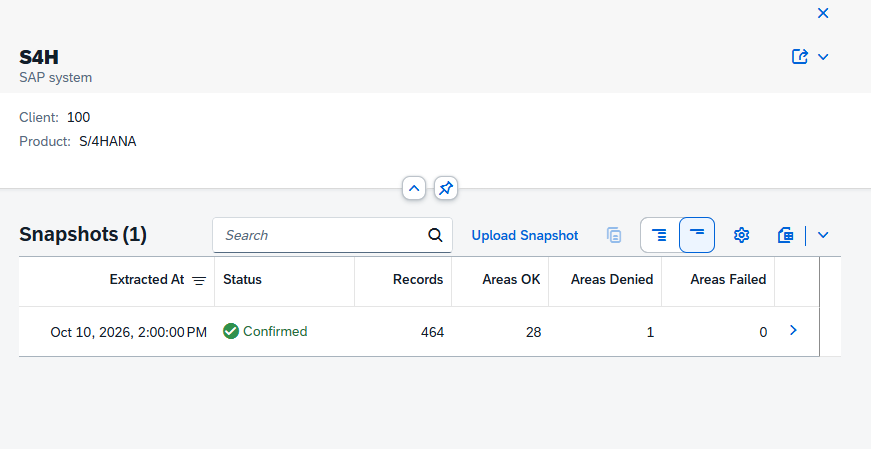The height and width of the screenshot is (449, 871).
Task: Collapse the header with the up chevron
Action: point(414,188)
